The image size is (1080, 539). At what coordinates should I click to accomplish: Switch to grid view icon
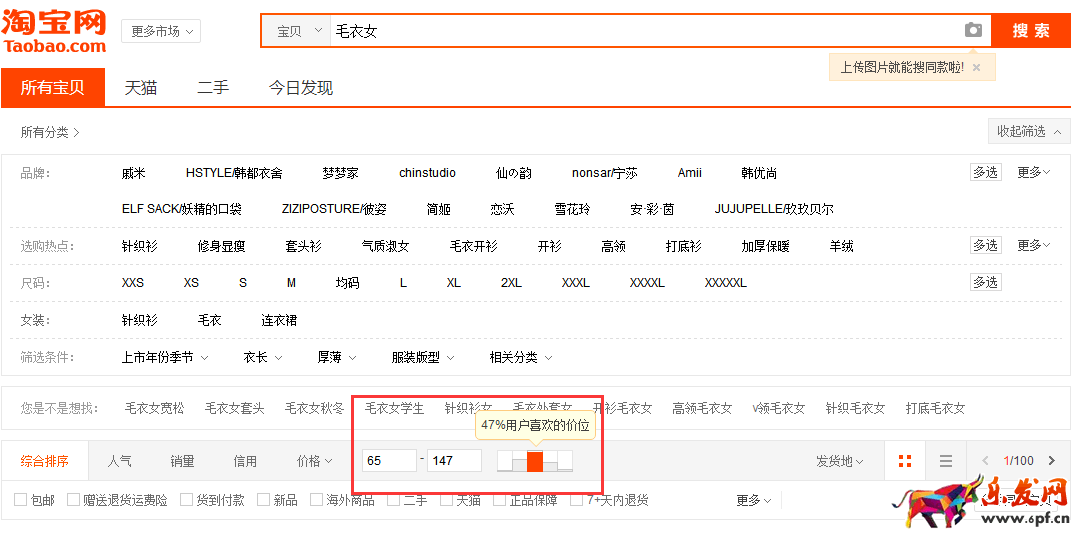905,461
